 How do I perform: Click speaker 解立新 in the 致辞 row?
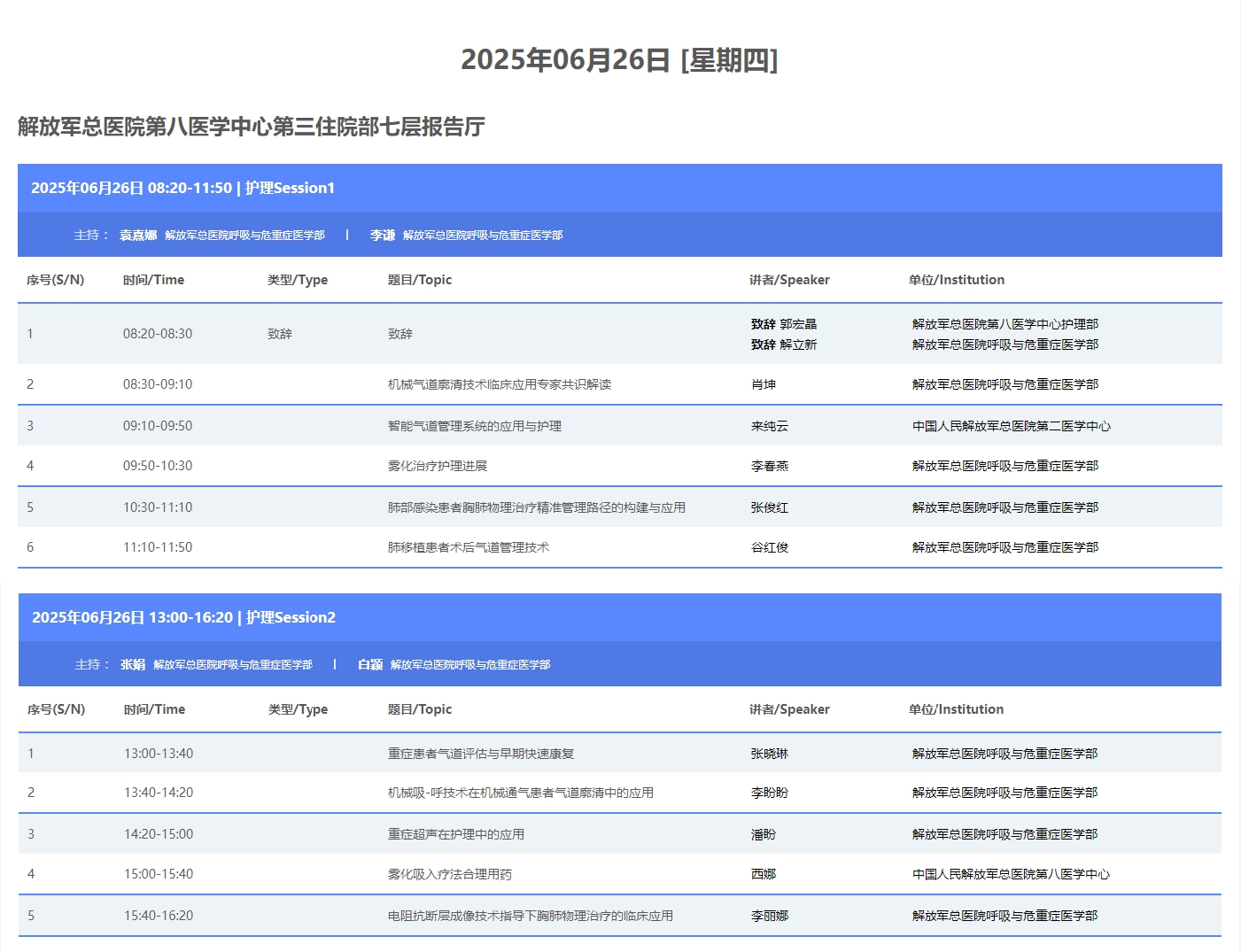click(798, 344)
